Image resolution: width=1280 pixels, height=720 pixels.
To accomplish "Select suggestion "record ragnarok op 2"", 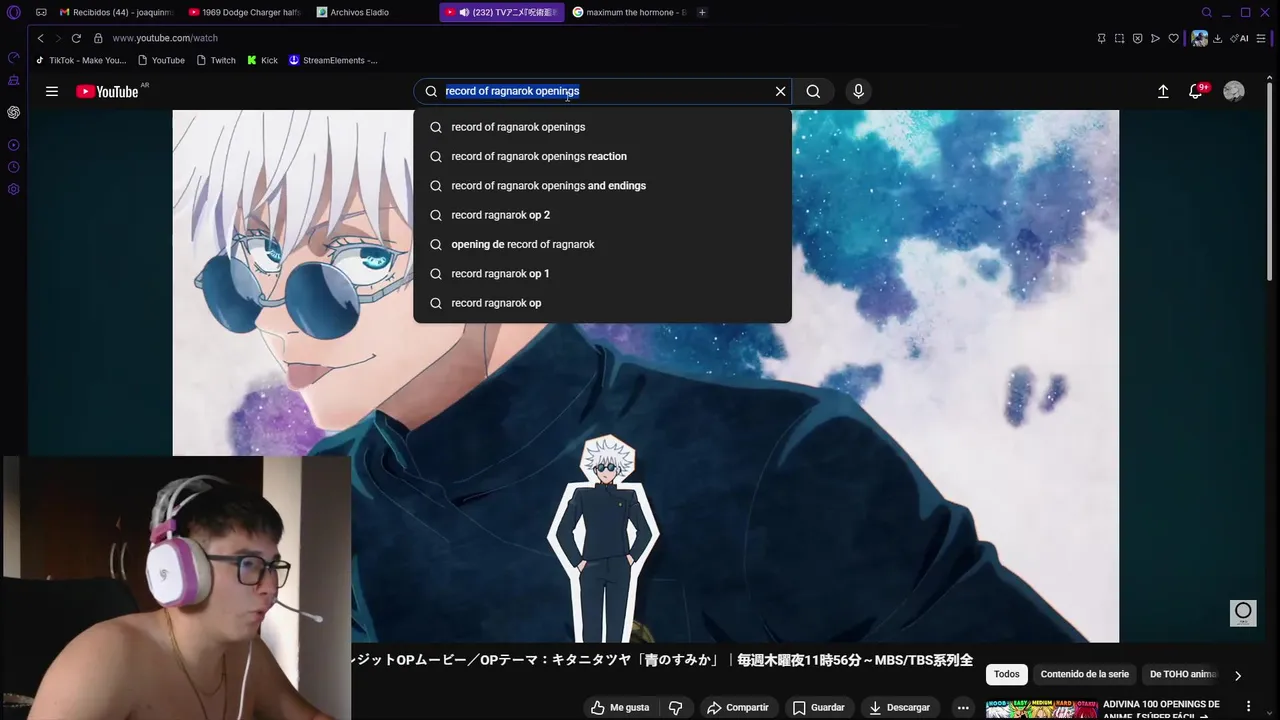I will [x=602, y=215].
